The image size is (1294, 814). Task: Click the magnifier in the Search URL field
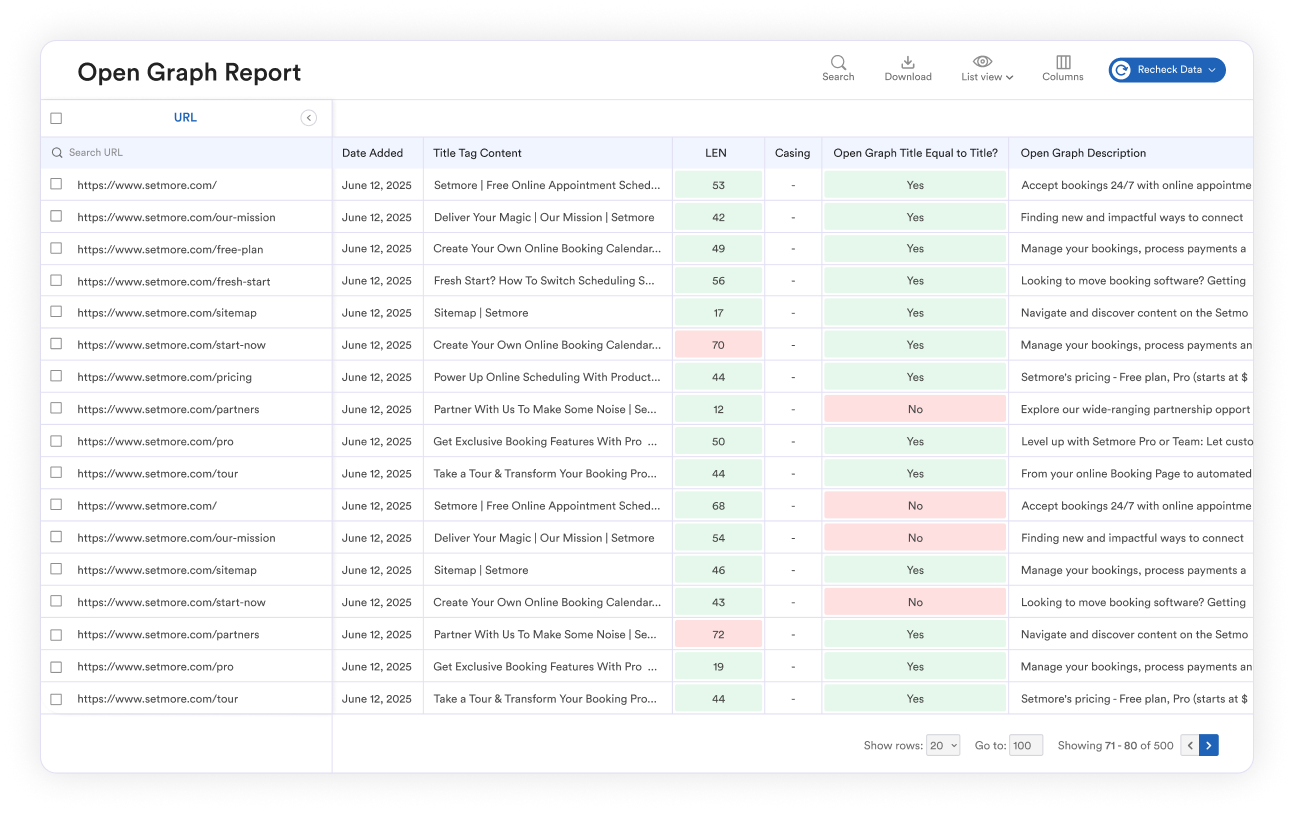[60, 152]
